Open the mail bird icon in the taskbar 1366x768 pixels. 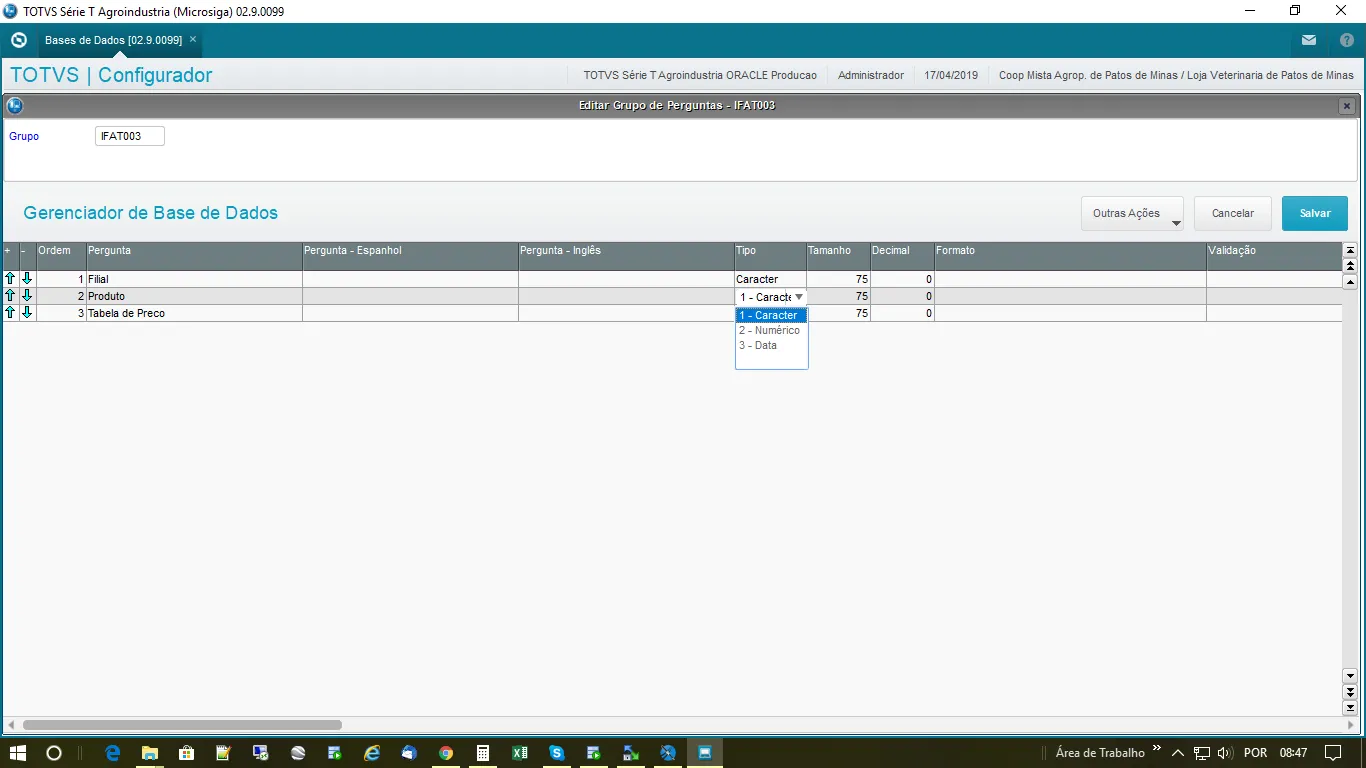409,752
